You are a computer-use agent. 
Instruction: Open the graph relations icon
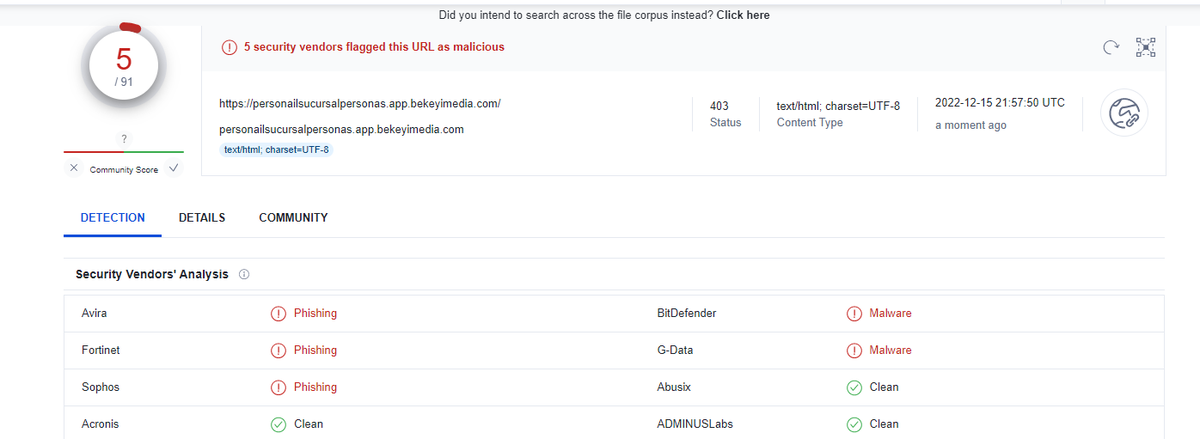[1146, 47]
